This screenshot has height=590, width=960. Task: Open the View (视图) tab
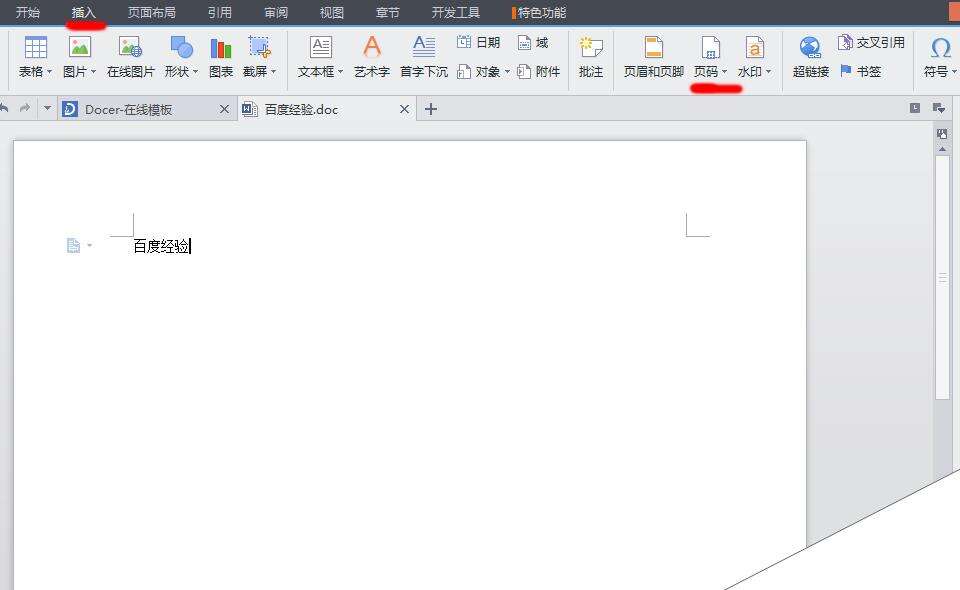332,12
